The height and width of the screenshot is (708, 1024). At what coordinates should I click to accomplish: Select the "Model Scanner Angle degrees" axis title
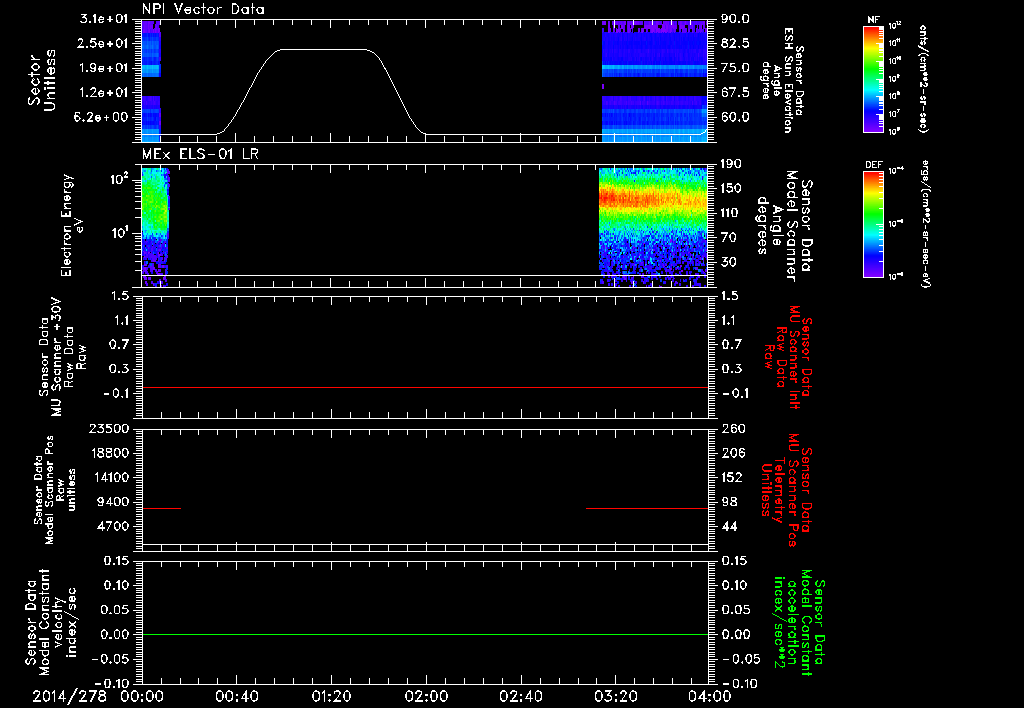(x=785, y=225)
